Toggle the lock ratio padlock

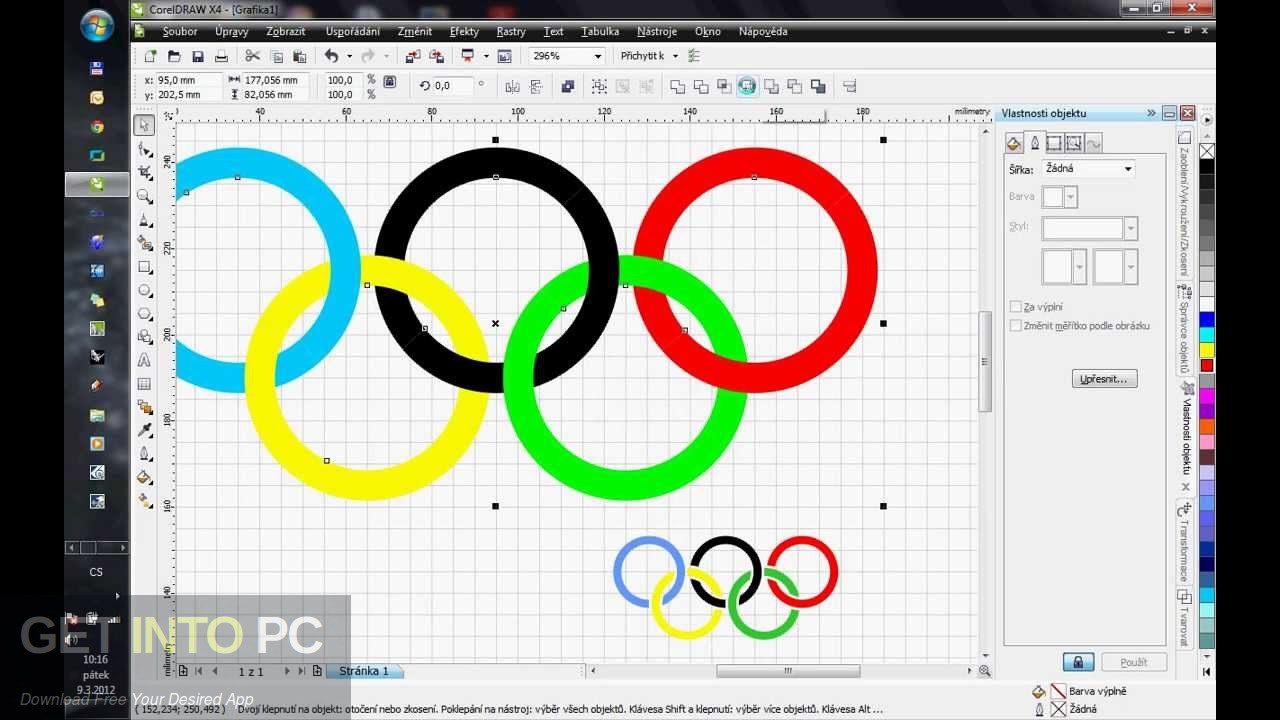tap(390, 82)
